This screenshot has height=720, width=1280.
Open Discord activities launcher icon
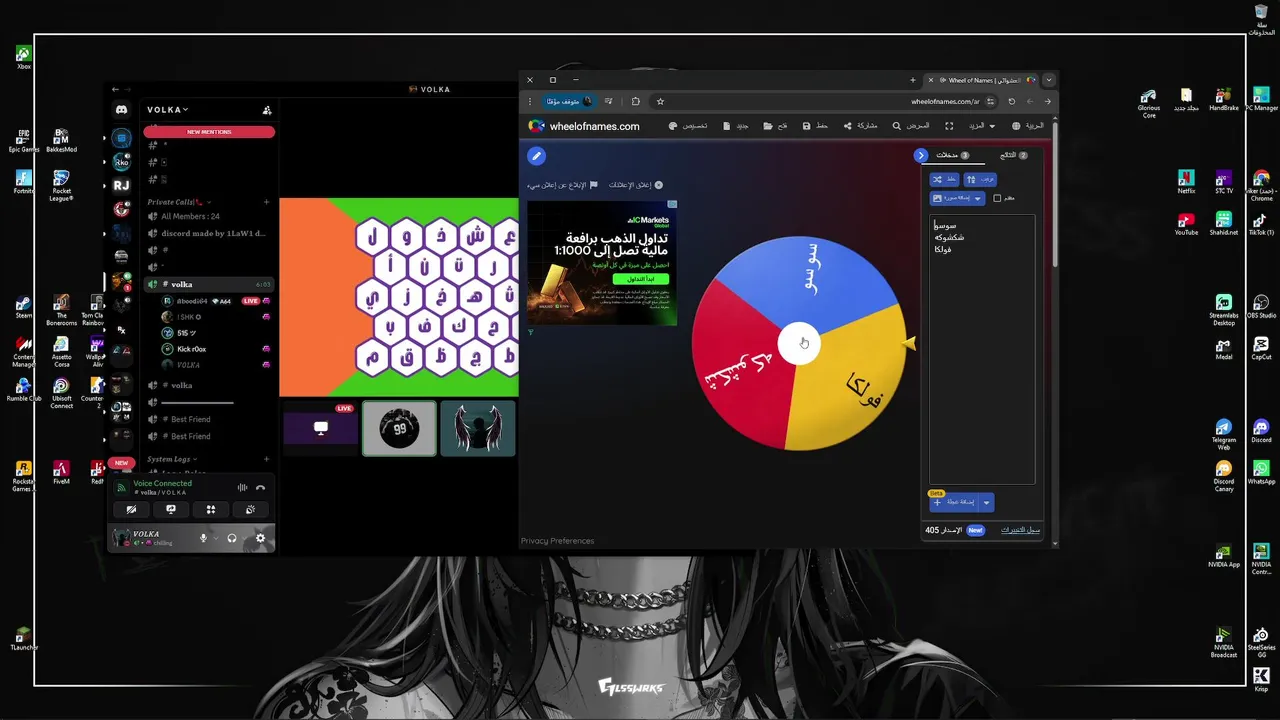(x=211, y=509)
